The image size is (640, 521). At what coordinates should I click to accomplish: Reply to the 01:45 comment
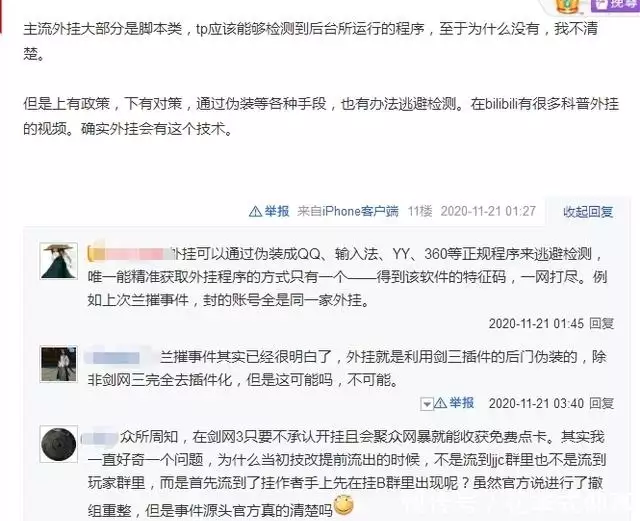602,323
